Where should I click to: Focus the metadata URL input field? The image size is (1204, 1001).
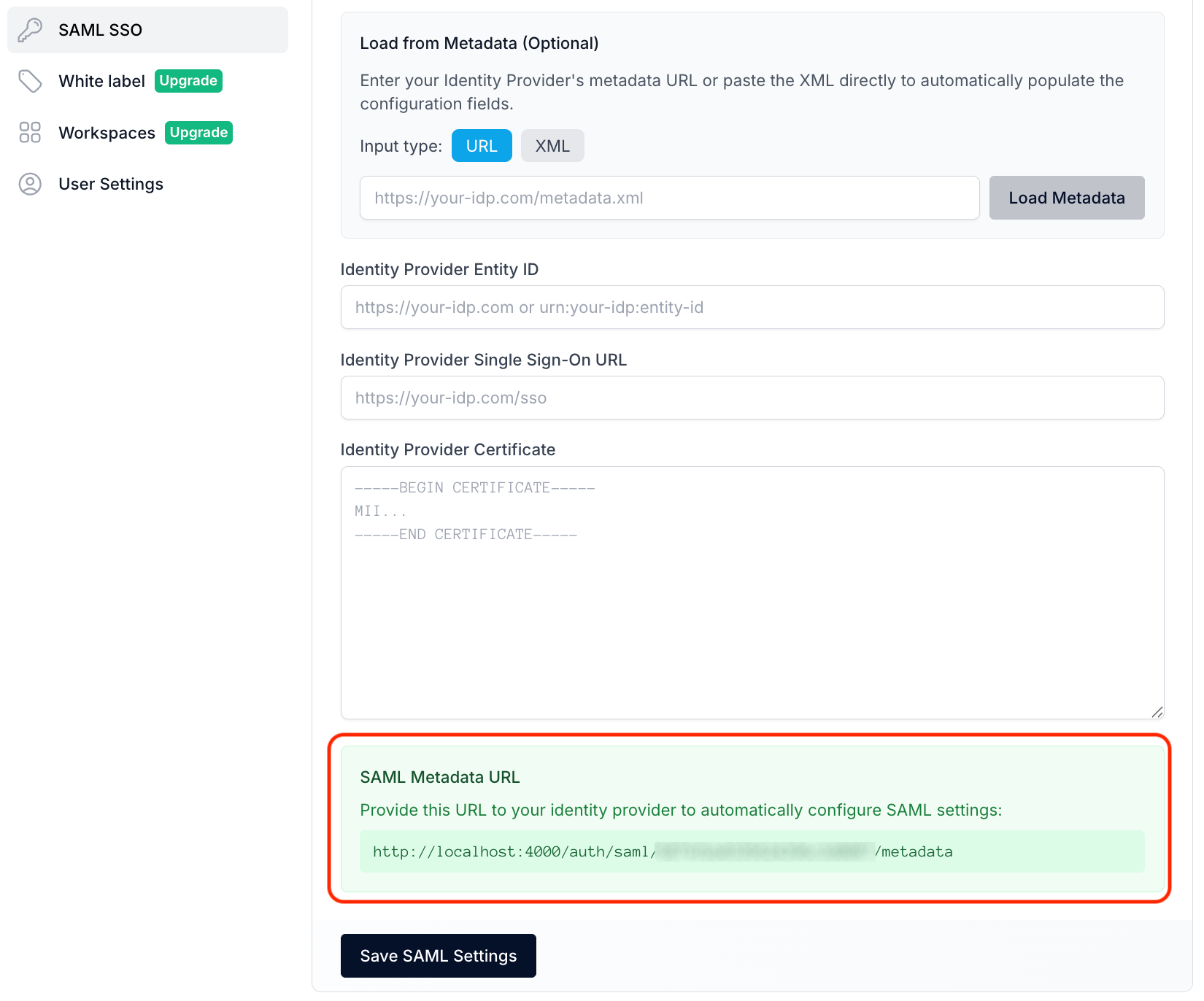click(x=669, y=198)
